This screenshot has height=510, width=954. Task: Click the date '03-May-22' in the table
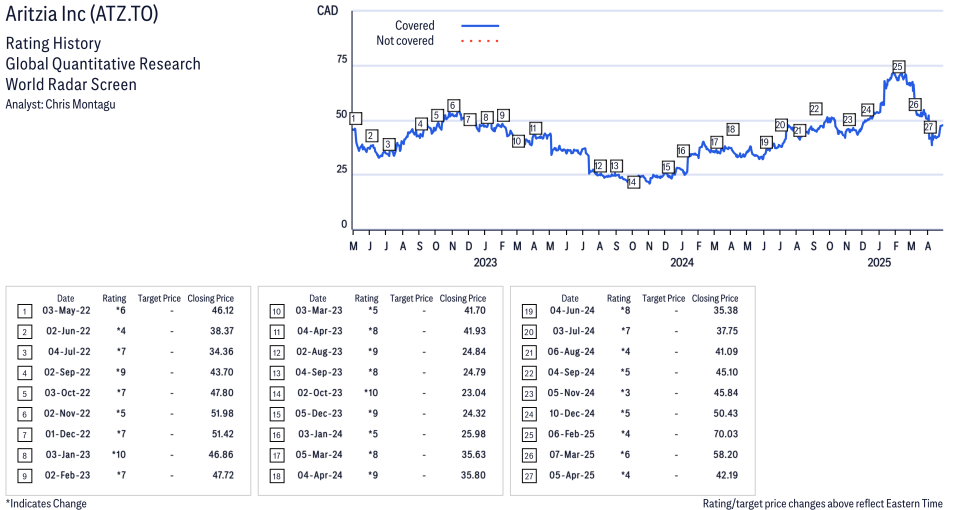pos(66,310)
